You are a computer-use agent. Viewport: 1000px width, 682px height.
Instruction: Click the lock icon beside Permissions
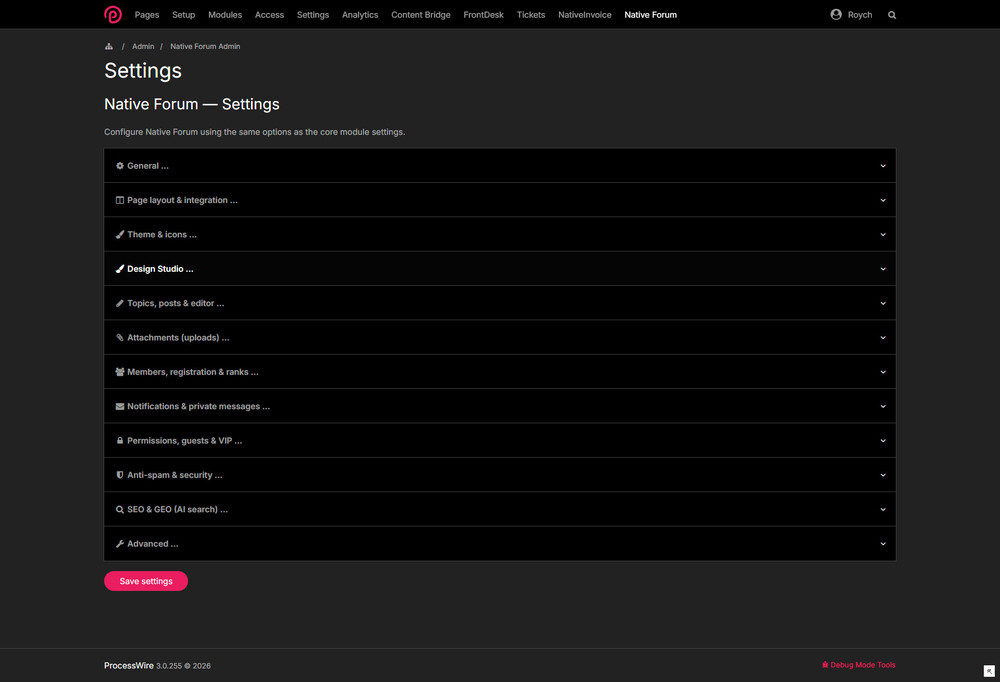[x=120, y=441]
